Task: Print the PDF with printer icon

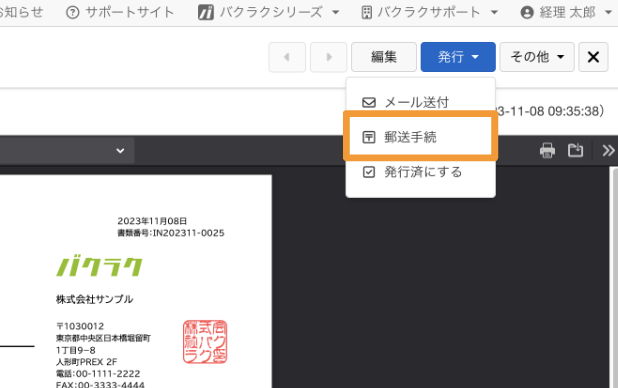Action: pos(547,151)
